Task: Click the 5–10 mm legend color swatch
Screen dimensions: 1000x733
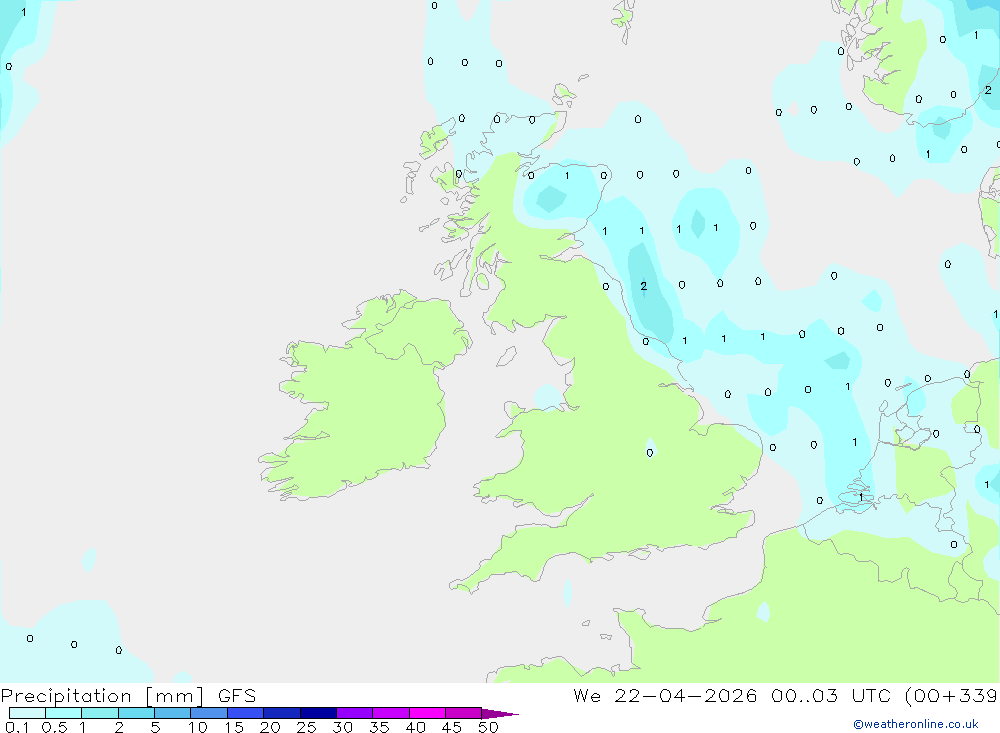Action: (173, 713)
